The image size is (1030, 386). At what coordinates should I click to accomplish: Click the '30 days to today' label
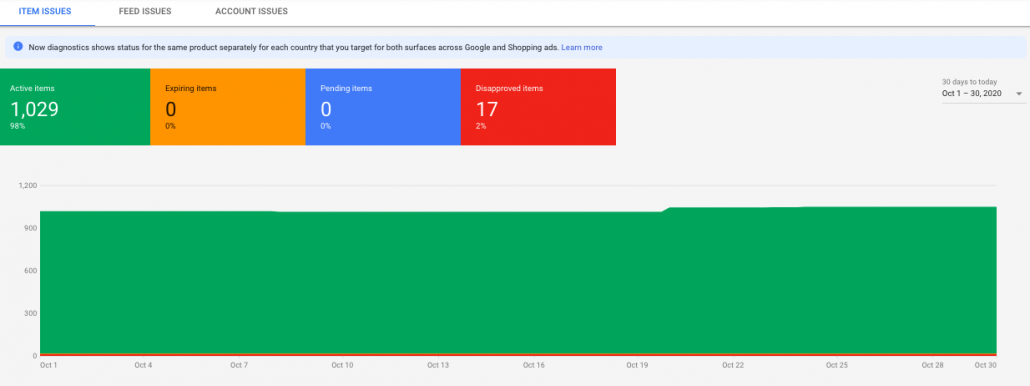pos(970,82)
